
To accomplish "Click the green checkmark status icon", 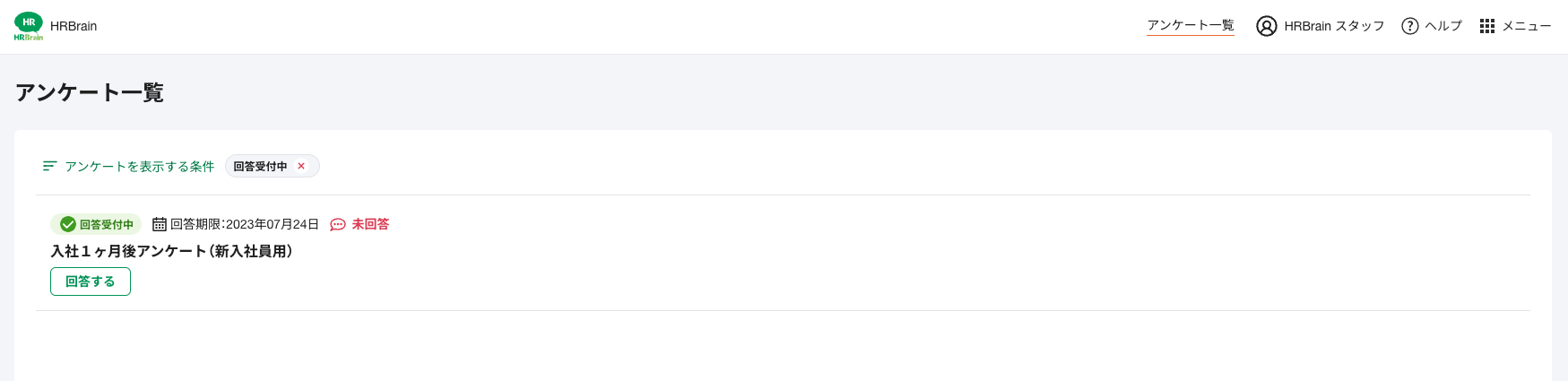I will (x=68, y=224).
